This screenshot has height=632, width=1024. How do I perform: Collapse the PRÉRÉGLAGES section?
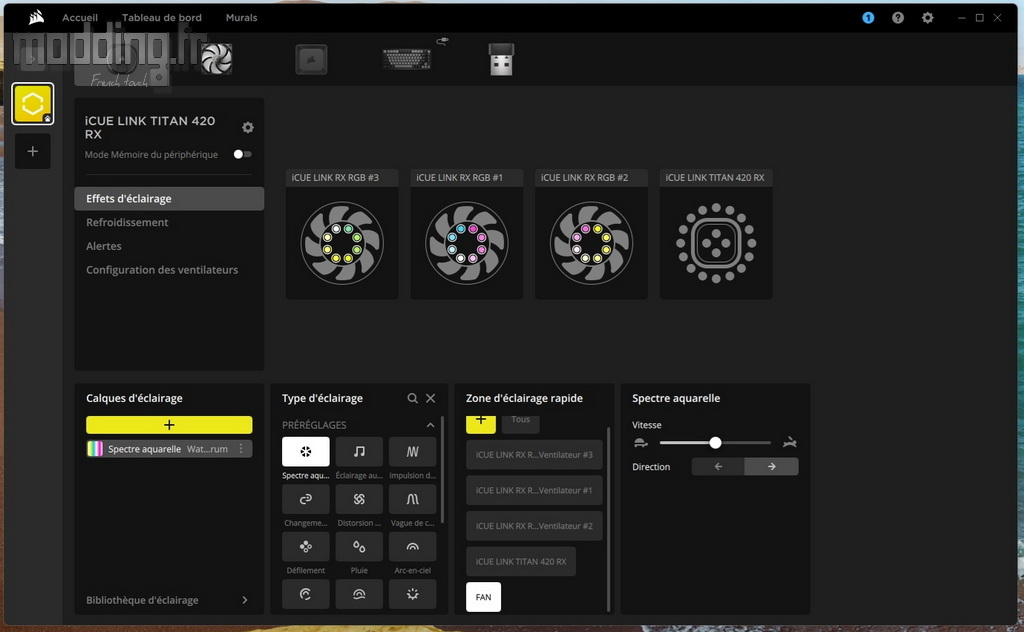pyautogui.click(x=430, y=425)
